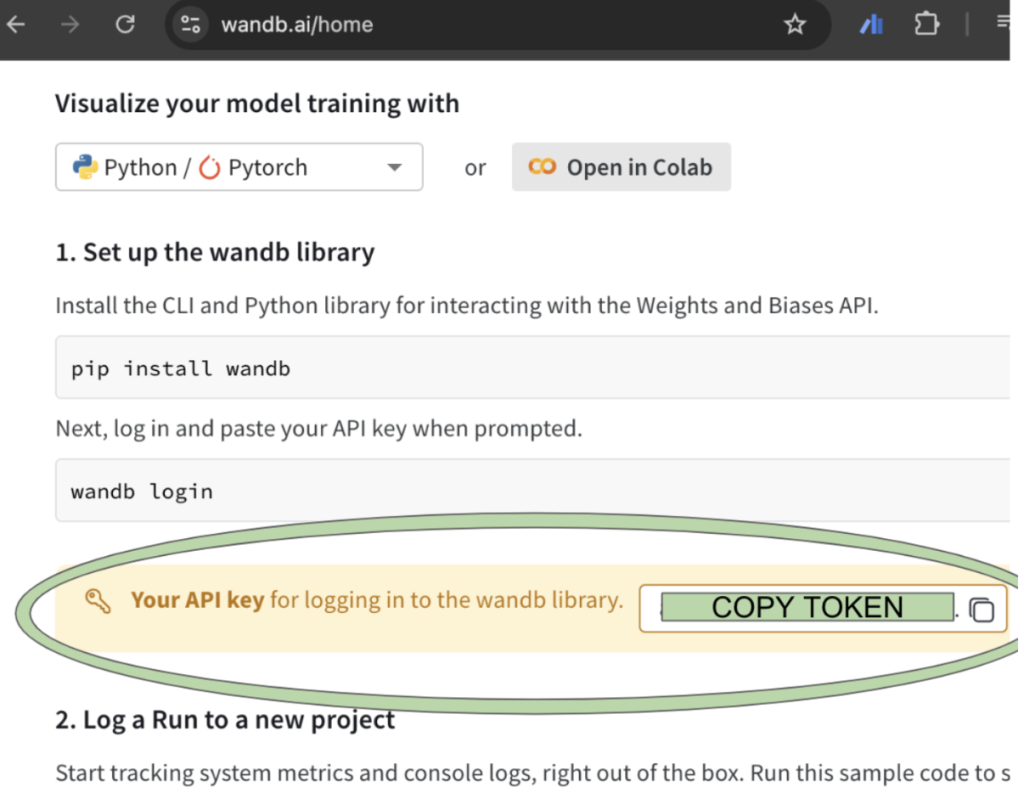The height and width of the screenshot is (798, 1024).
Task: Click the browser forward arrow
Action: pos(69,25)
